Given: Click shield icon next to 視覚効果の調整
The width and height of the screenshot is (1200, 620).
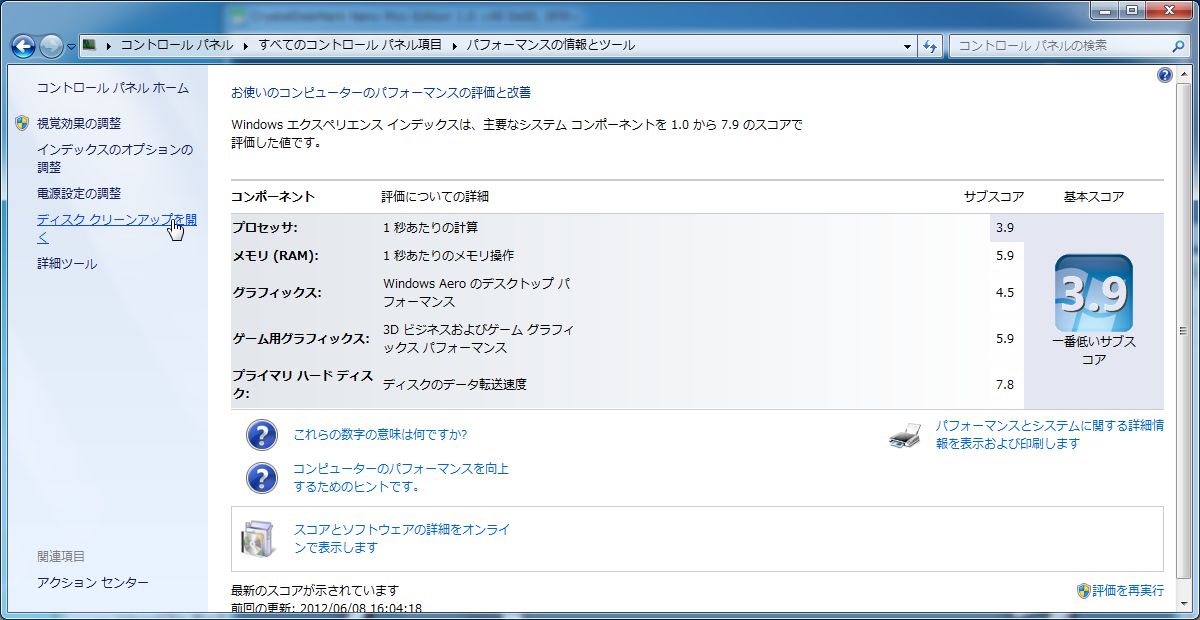Looking at the screenshot, I should tap(23, 123).
